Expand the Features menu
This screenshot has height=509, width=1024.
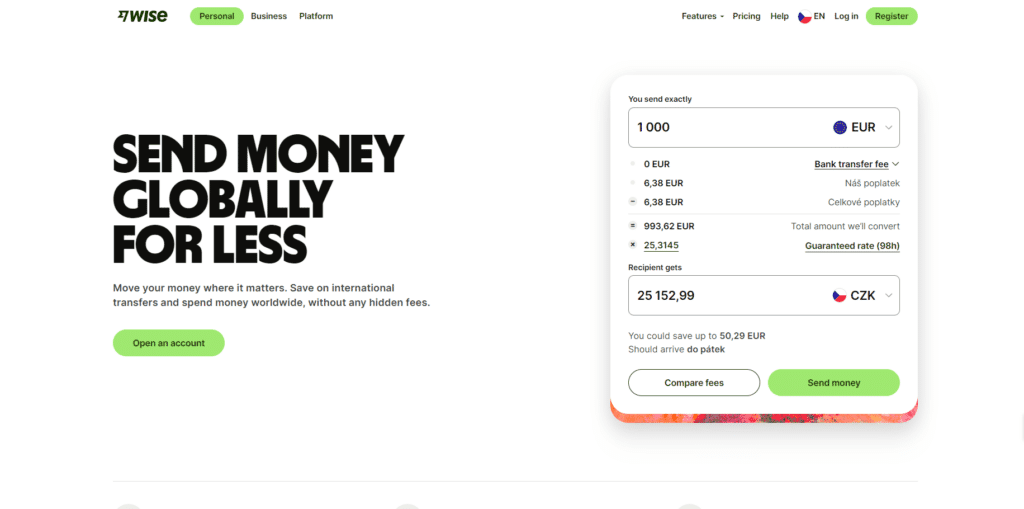pos(702,17)
